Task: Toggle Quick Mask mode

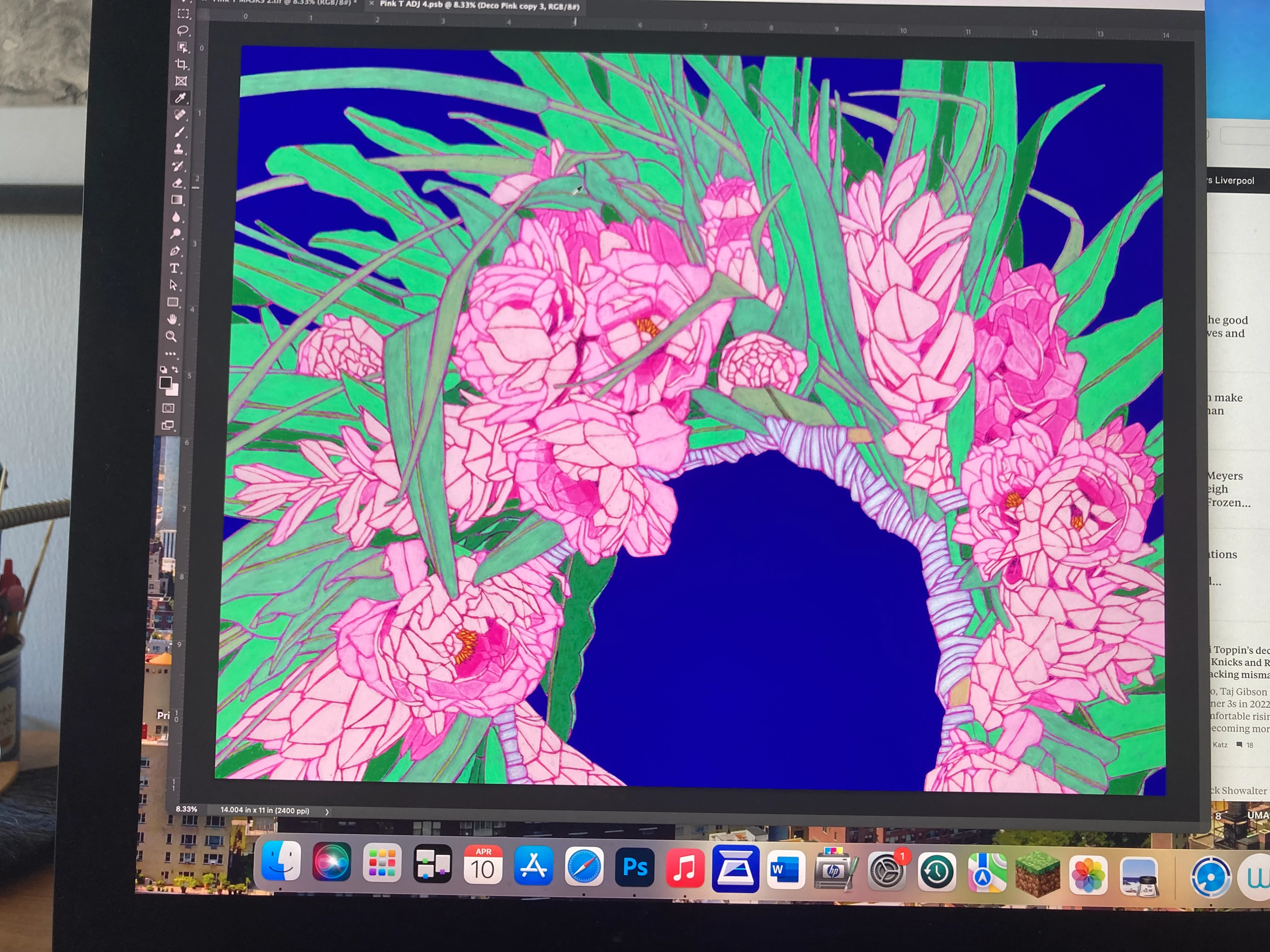Action: click(168, 409)
